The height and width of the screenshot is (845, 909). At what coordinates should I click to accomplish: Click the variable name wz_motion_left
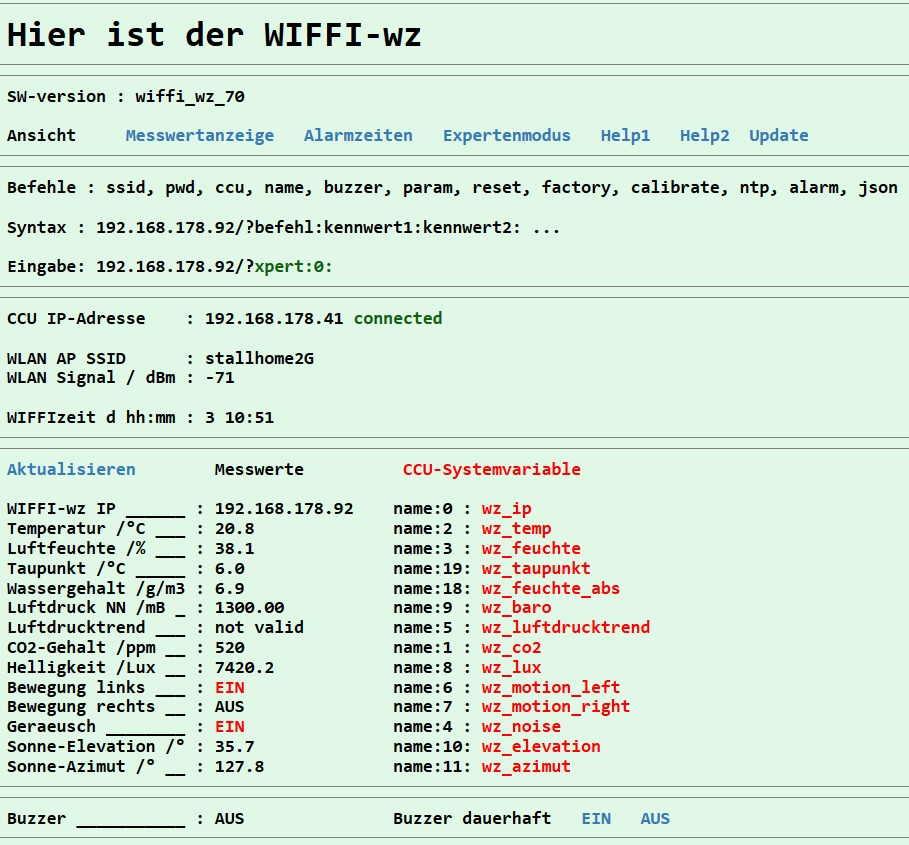click(551, 687)
